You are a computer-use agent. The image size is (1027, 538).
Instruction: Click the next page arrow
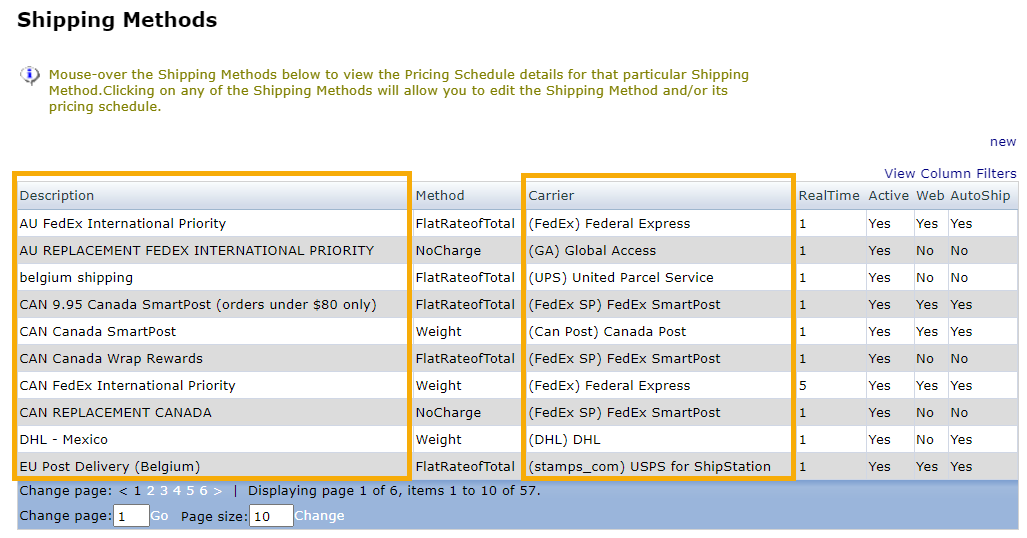(x=217, y=491)
